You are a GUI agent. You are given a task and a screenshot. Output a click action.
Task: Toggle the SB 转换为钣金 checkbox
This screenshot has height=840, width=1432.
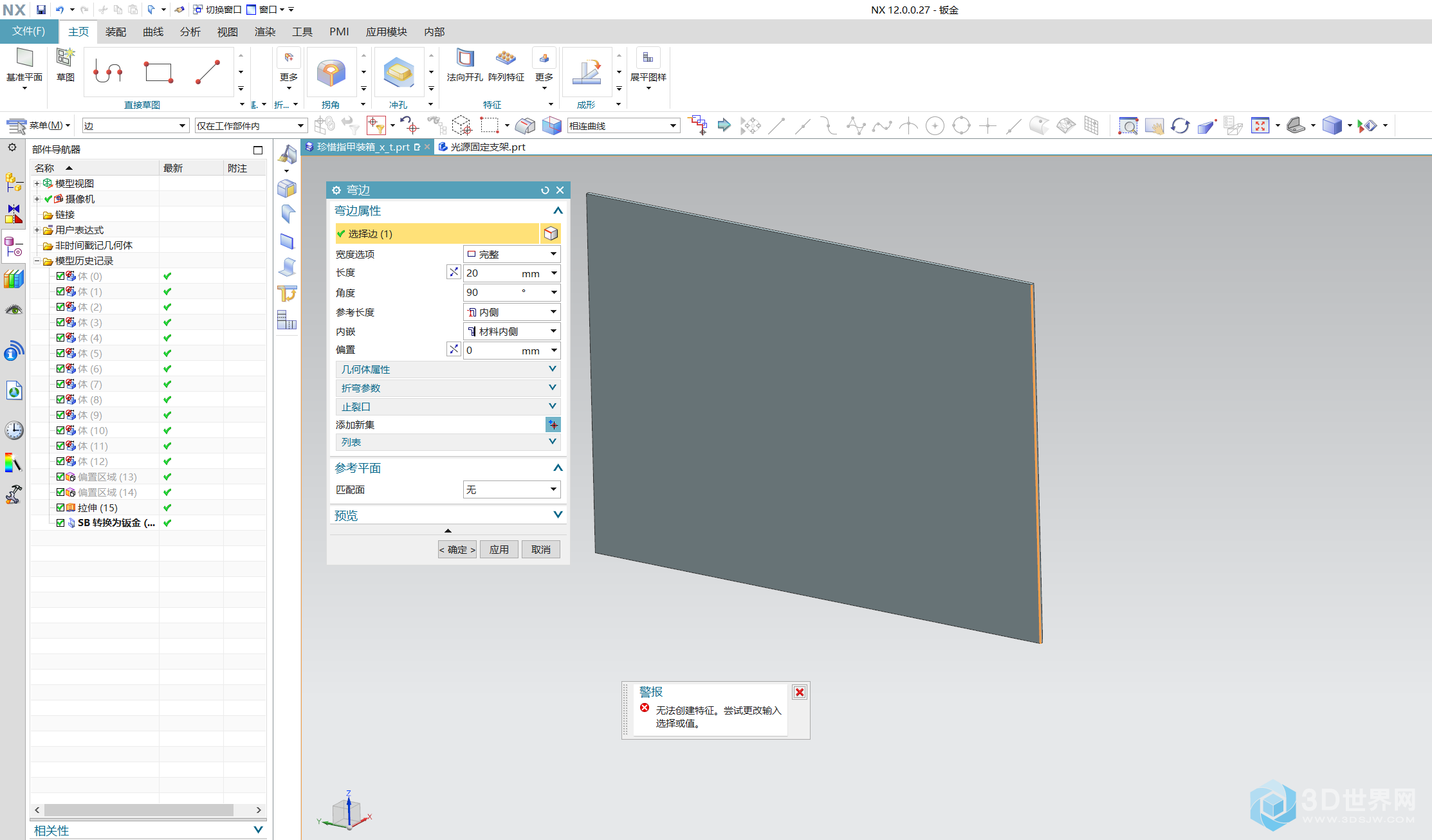[60, 523]
